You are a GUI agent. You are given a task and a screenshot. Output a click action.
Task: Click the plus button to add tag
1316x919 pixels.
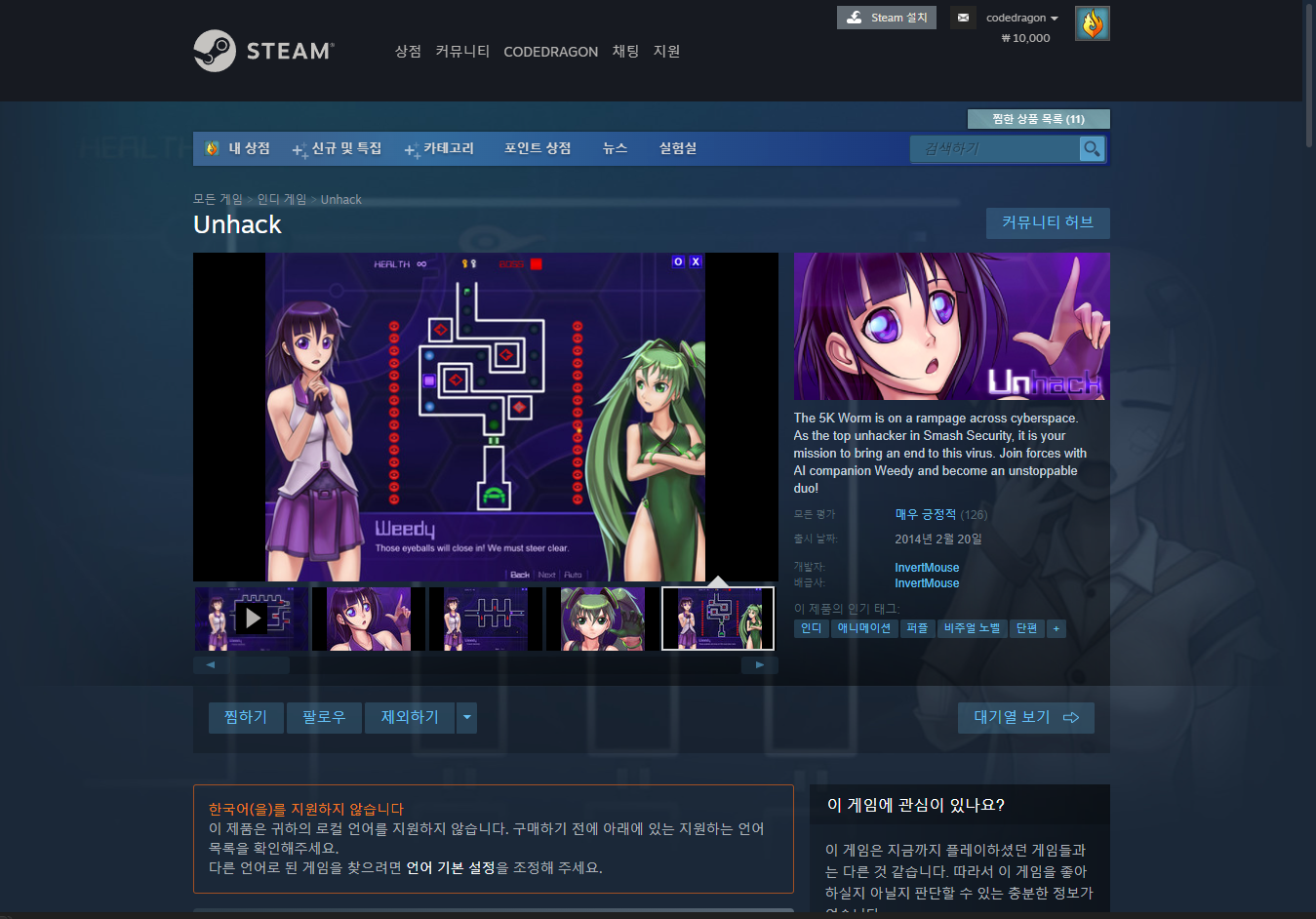point(1056,628)
